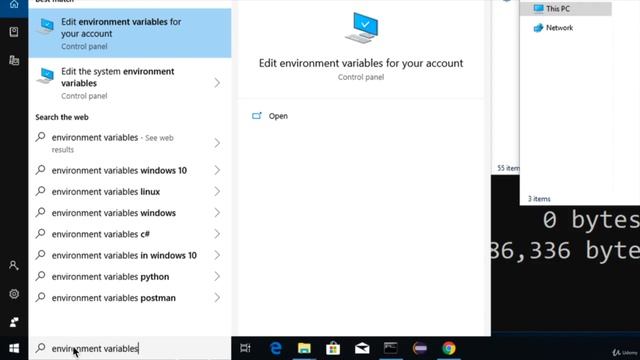Click the user account icon in the sidebar
Screen dimensions: 640x360
14,265
